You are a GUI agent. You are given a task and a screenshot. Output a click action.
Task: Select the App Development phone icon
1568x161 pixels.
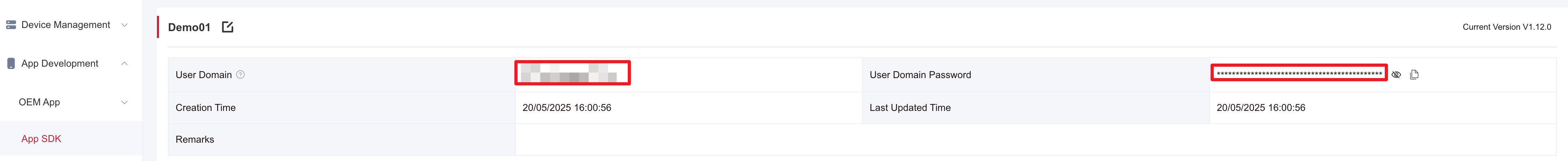pyautogui.click(x=11, y=63)
